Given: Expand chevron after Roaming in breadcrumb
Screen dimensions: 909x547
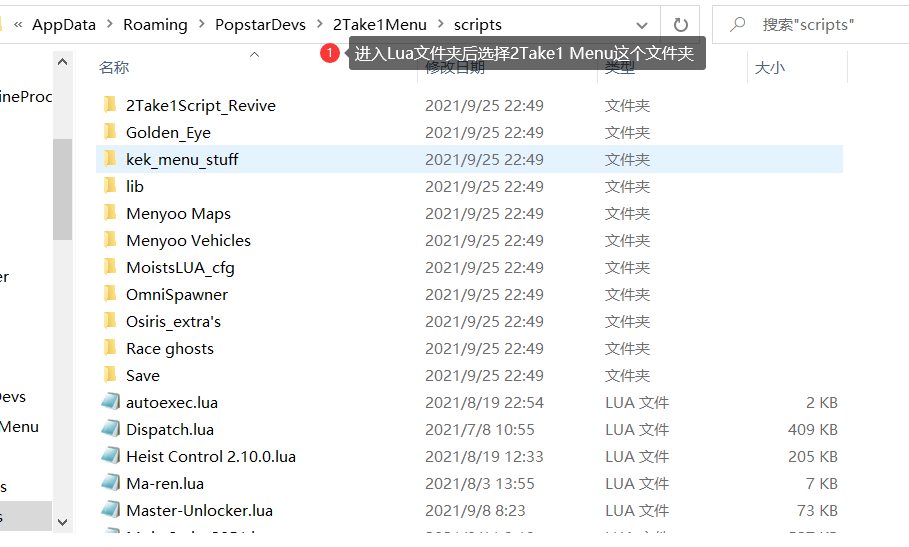Looking at the screenshot, I should (x=201, y=24).
